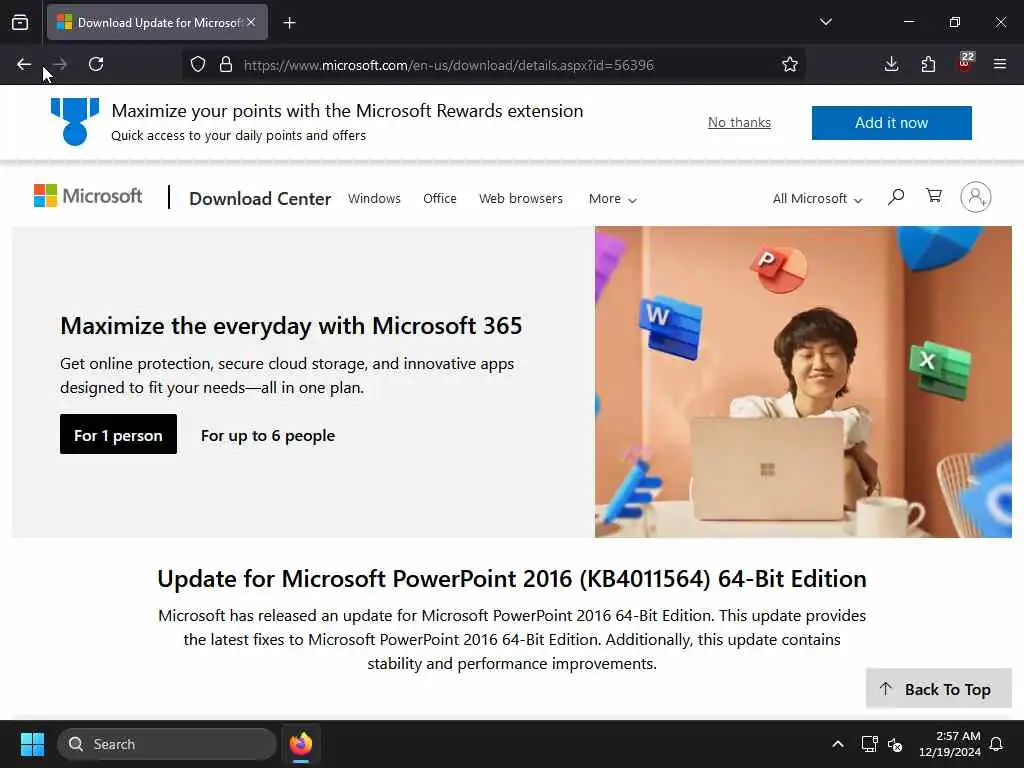The image size is (1024, 768).
Task: Choose the For 1 person button
Action: pyautogui.click(x=118, y=434)
